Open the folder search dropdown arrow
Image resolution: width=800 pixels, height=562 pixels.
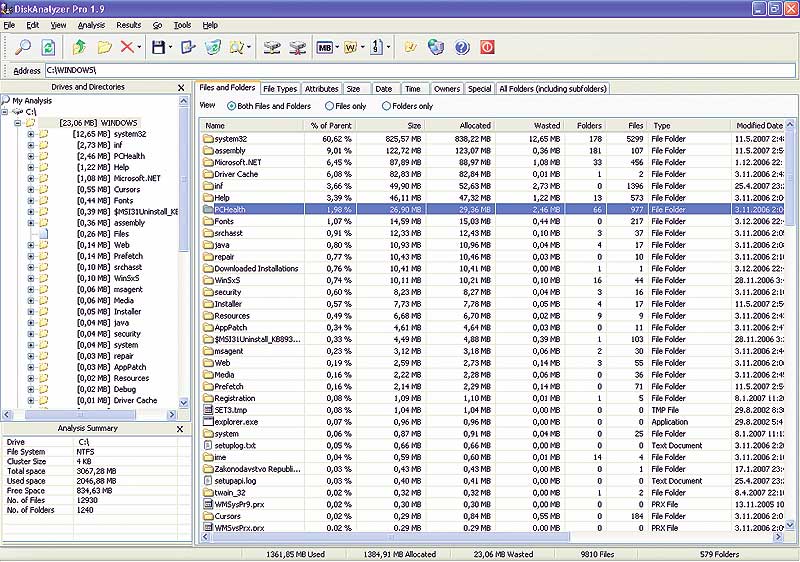(x=249, y=47)
